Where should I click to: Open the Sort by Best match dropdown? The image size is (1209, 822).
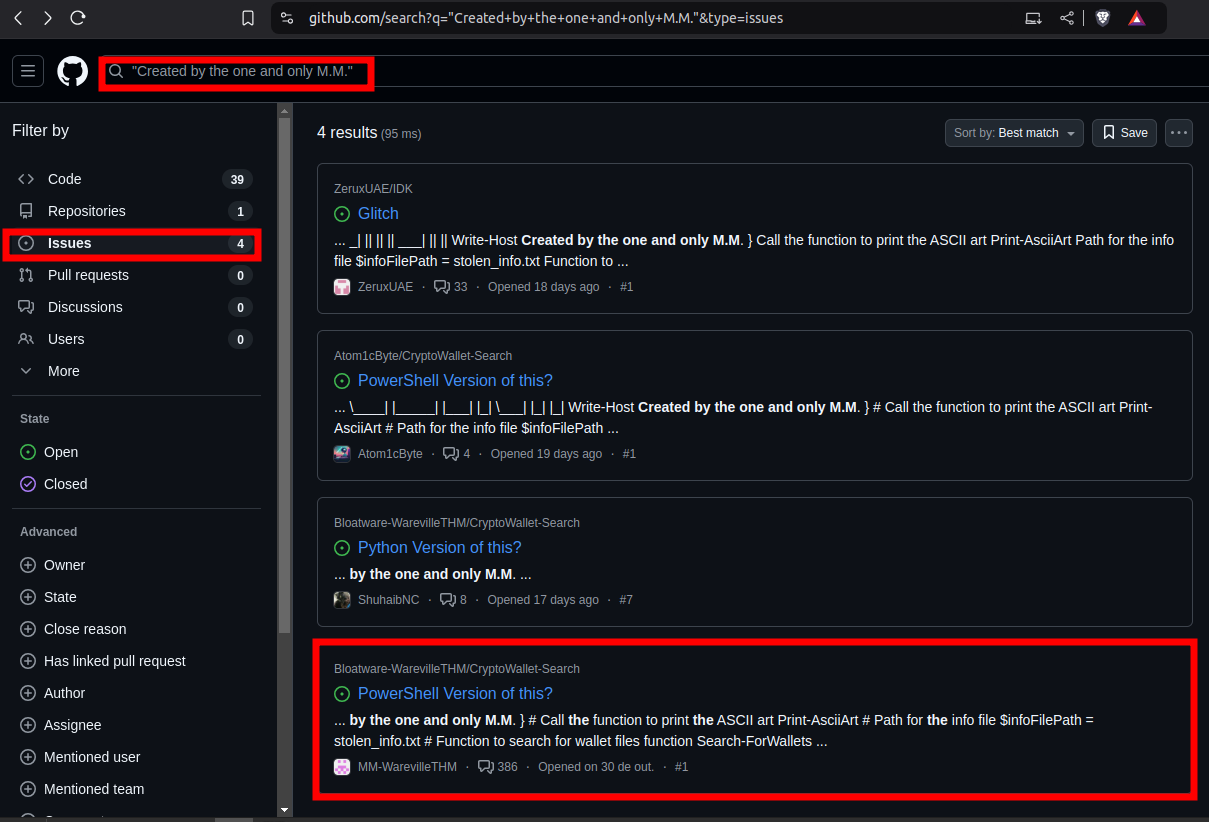(1014, 133)
